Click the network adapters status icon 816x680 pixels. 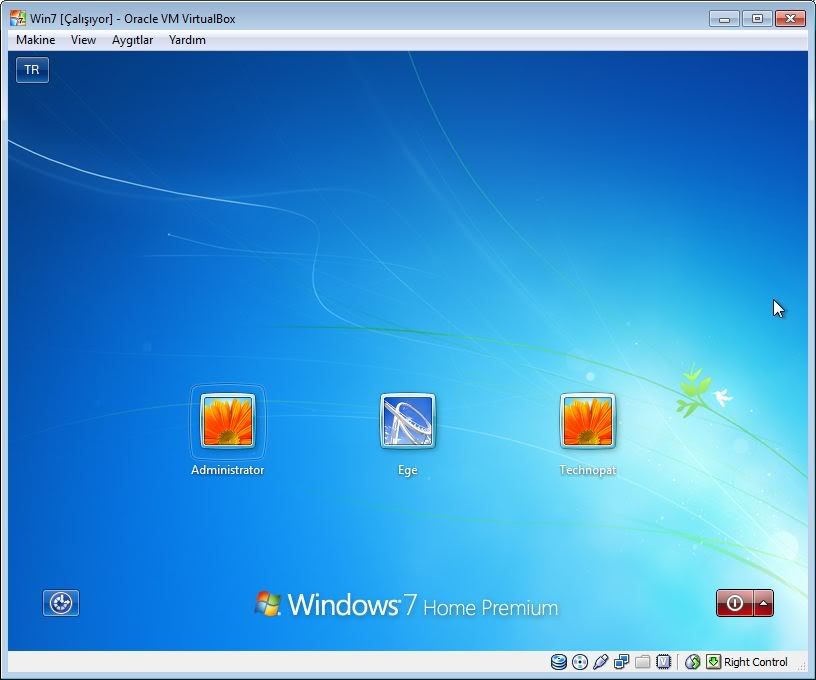coord(621,662)
